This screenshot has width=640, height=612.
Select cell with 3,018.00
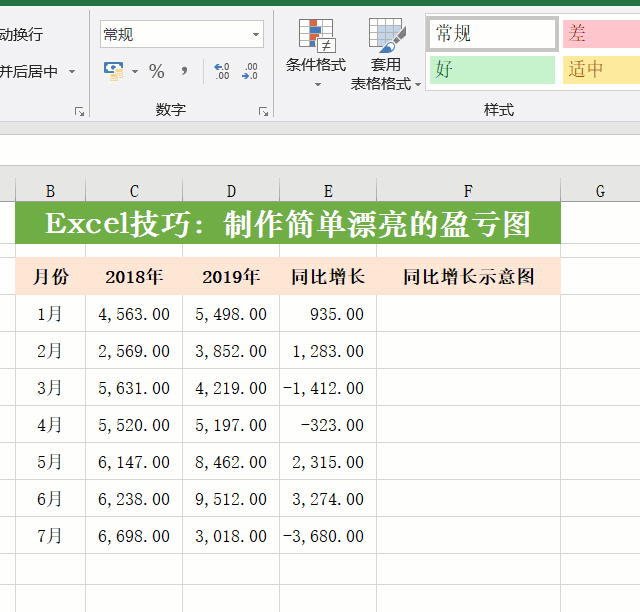[x=231, y=536]
